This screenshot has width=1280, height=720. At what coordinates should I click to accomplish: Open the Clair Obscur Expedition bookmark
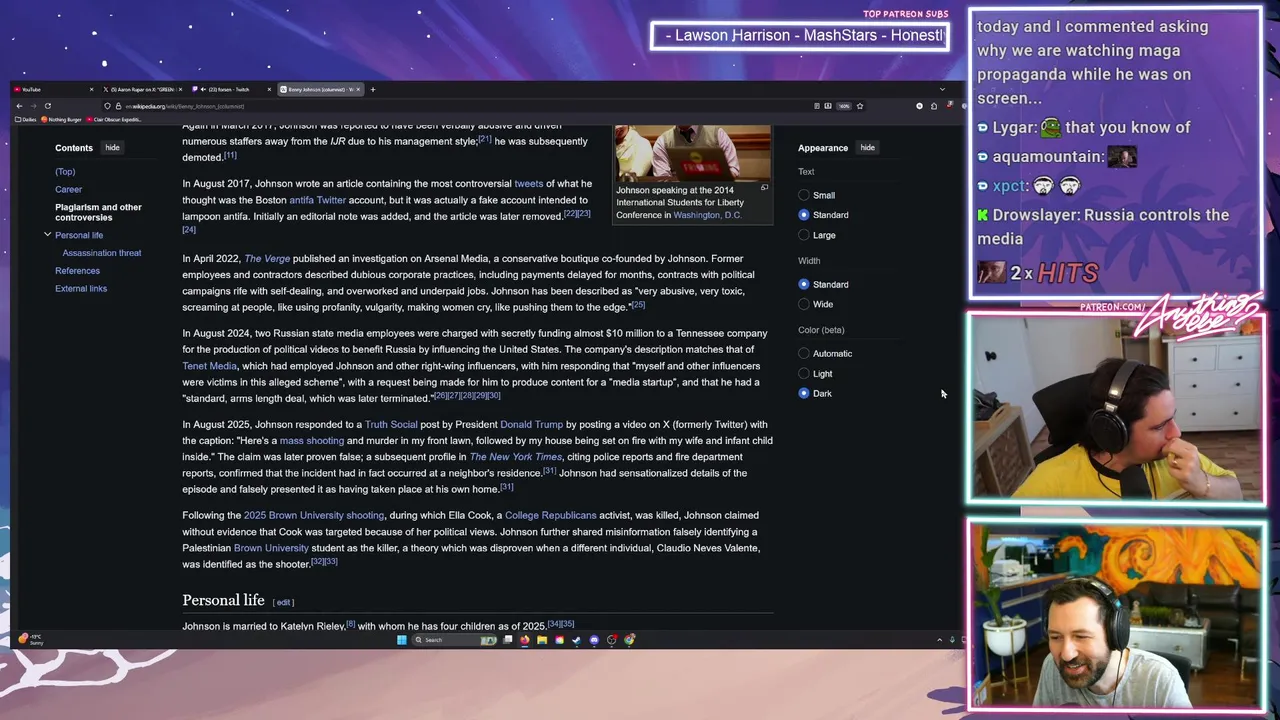(115, 119)
